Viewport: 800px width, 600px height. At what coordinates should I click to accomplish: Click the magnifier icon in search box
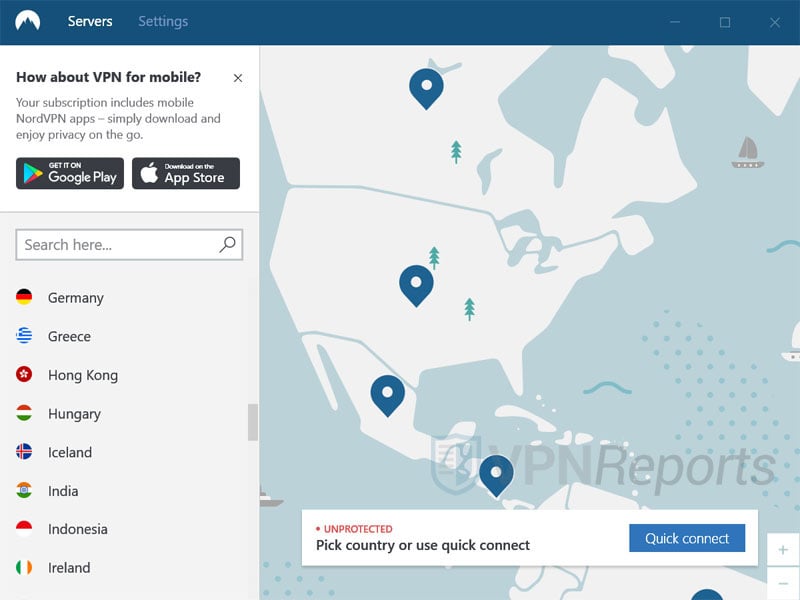[x=228, y=244]
